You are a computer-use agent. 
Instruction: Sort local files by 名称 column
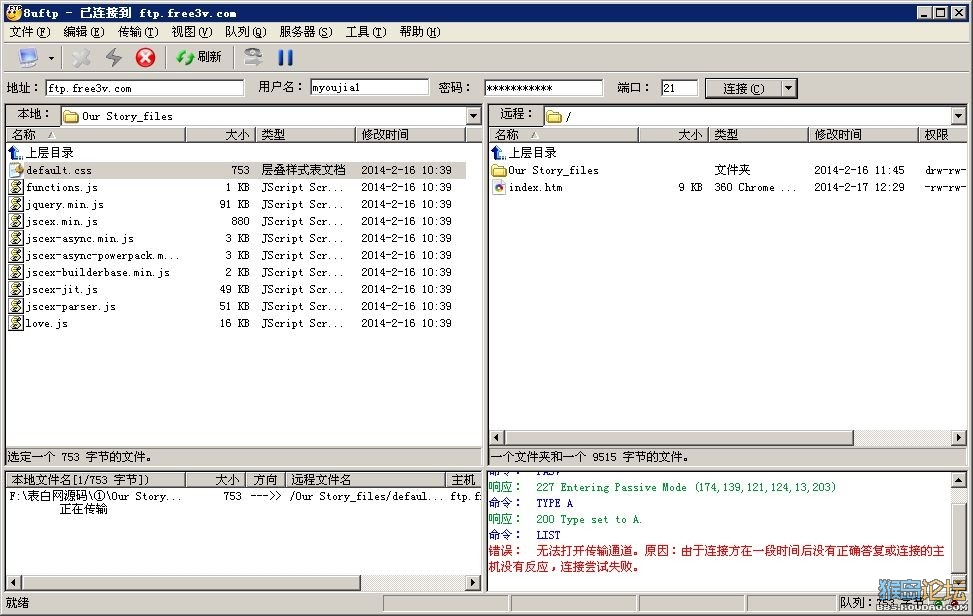(x=96, y=135)
